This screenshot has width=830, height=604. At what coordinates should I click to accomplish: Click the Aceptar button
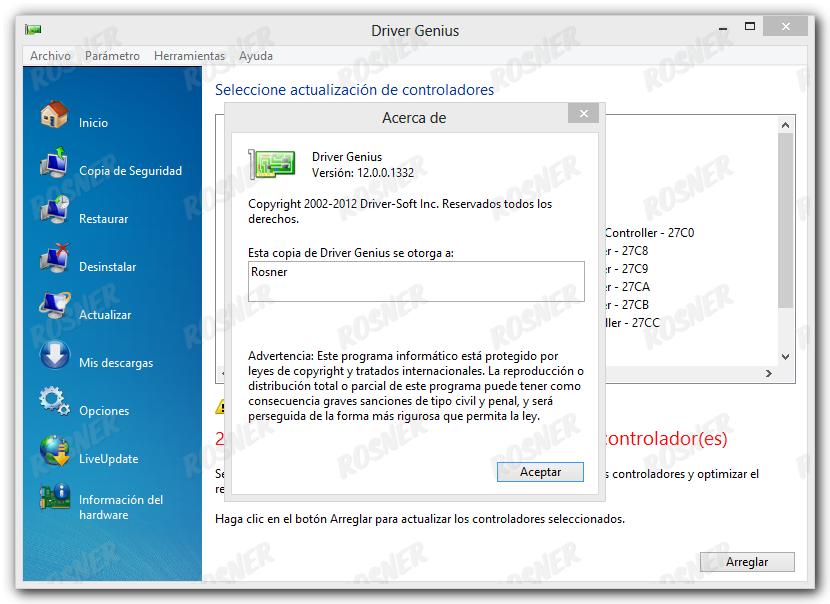tap(540, 472)
